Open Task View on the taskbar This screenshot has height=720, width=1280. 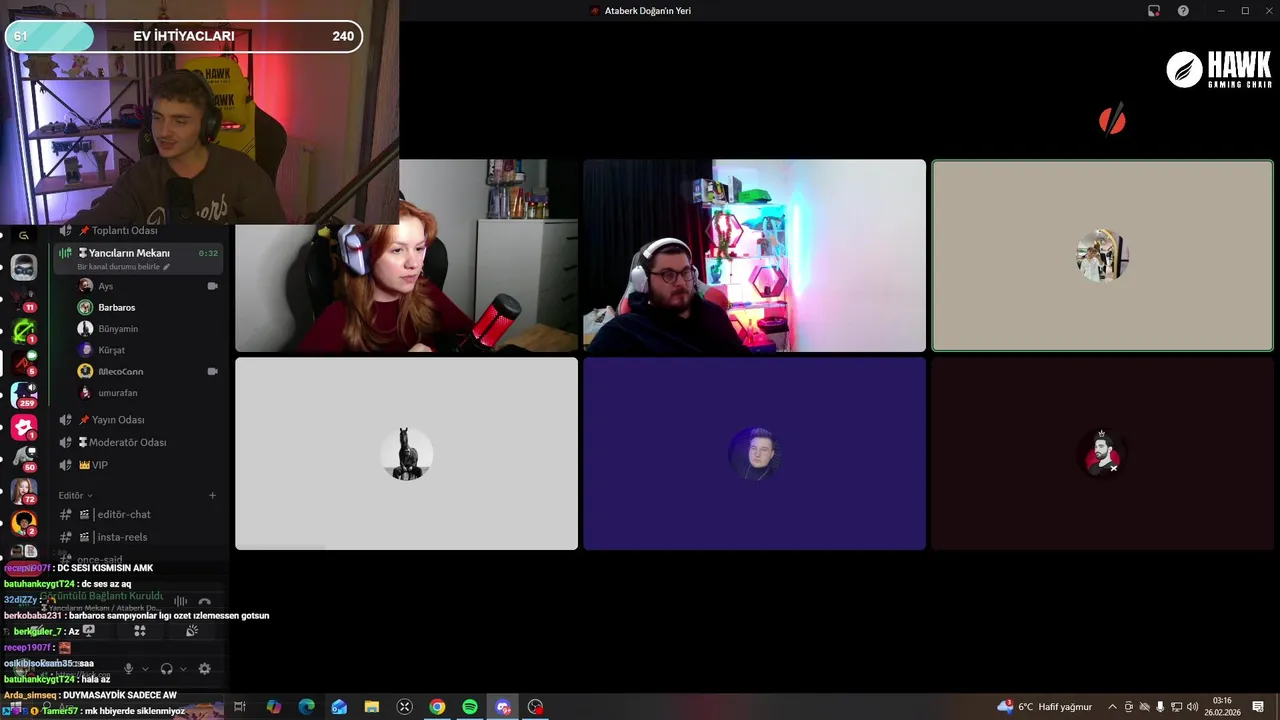click(x=240, y=707)
